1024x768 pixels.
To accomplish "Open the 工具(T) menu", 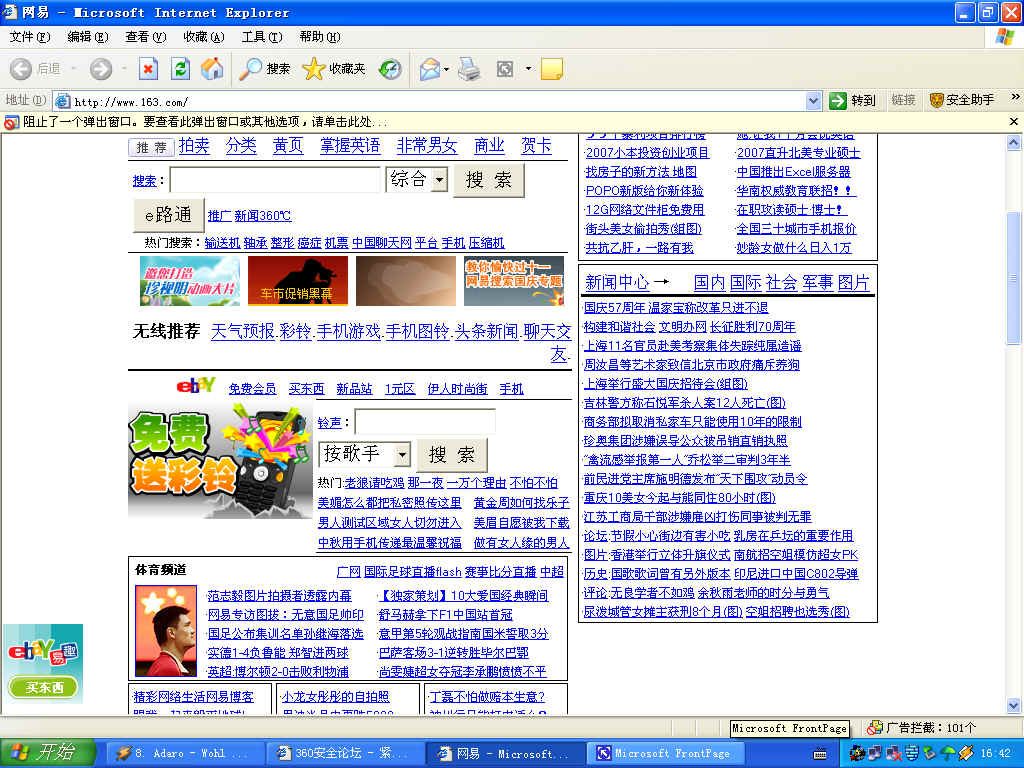I will point(262,37).
